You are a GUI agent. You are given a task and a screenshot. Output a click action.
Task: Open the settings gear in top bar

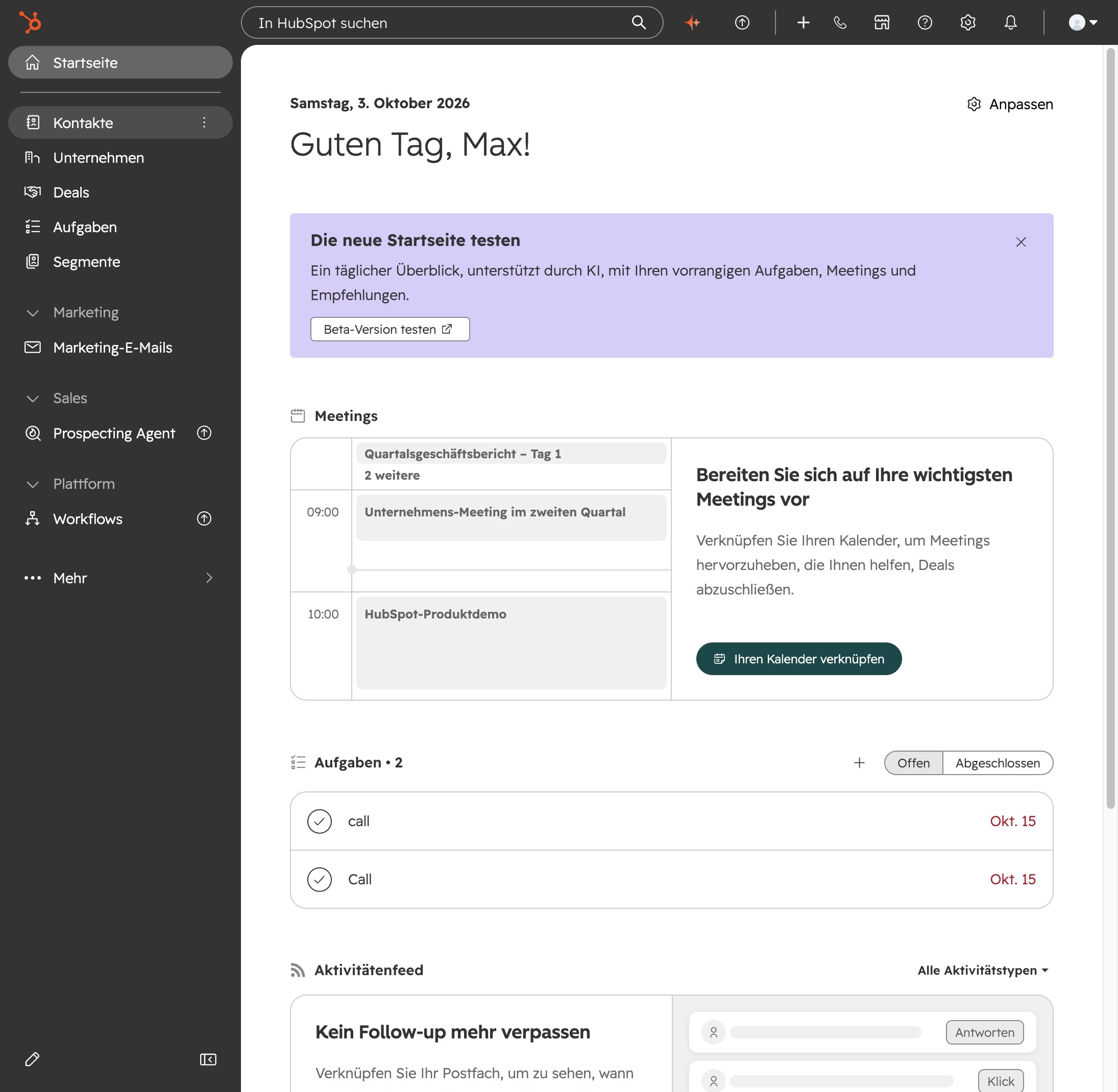click(x=967, y=22)
